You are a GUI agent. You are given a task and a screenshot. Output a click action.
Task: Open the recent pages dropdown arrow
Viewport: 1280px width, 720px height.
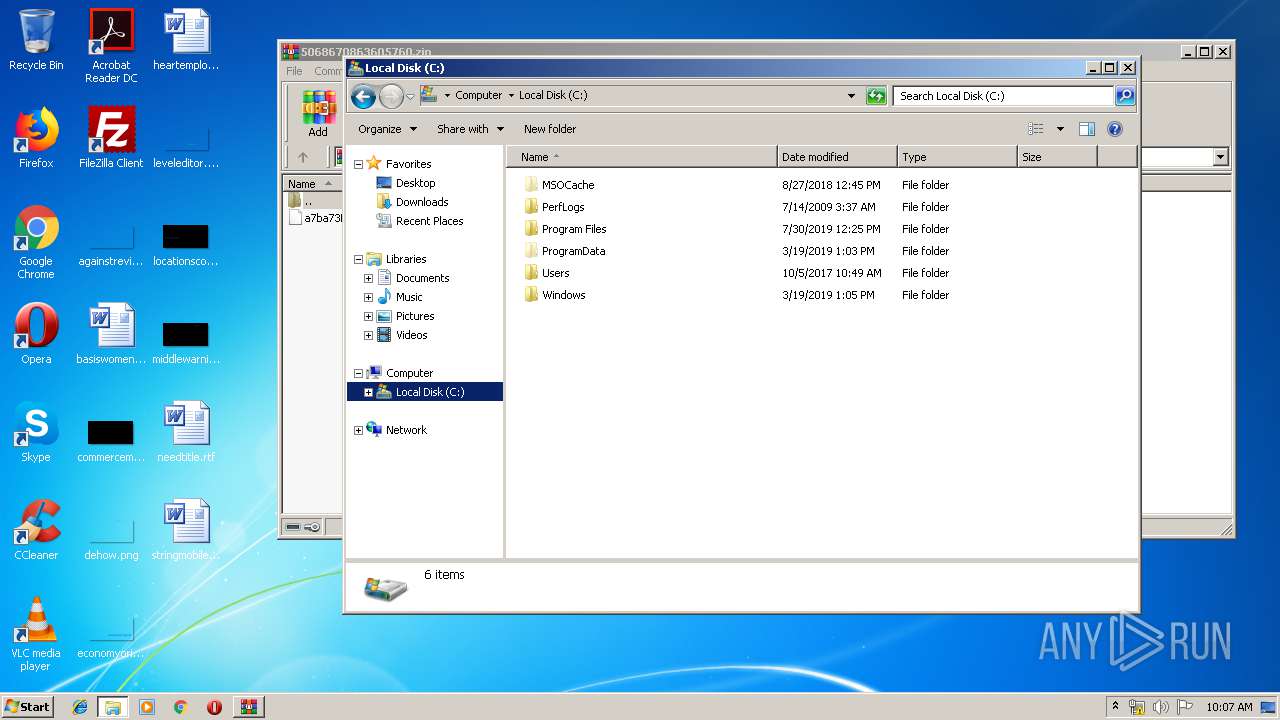(x=410, y=97)
